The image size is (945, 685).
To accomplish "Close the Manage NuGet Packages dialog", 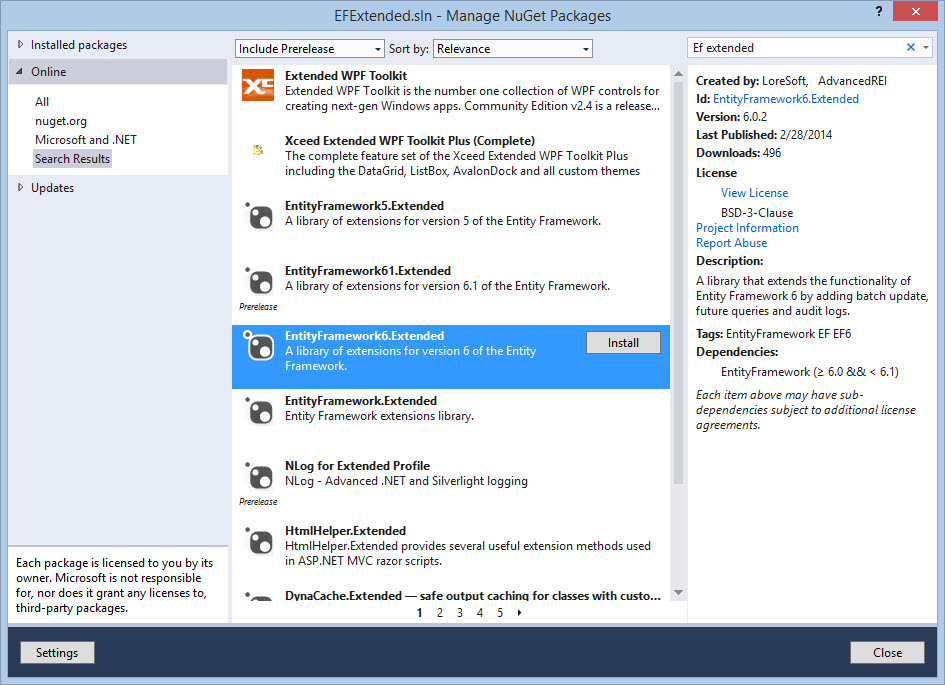I will pyautogui.click(x=887, y=652).
